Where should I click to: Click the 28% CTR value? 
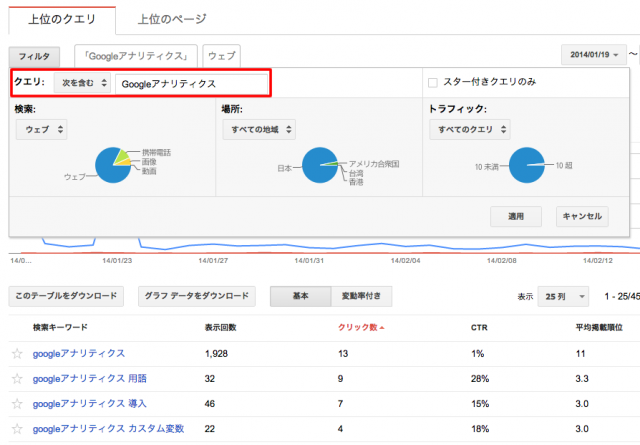pyautogui.click(x=480, y=379)
